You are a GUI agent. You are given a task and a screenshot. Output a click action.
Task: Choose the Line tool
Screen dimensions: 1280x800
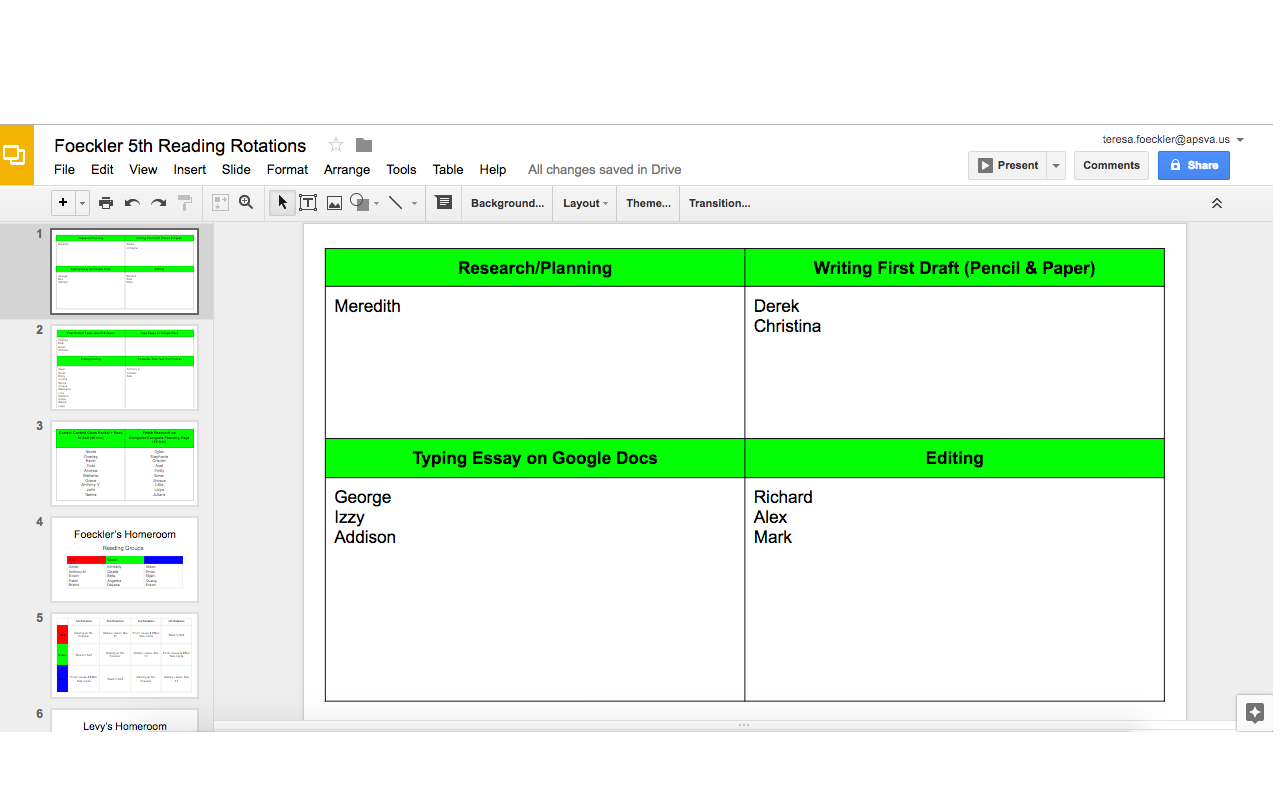[x=396, y=203]
